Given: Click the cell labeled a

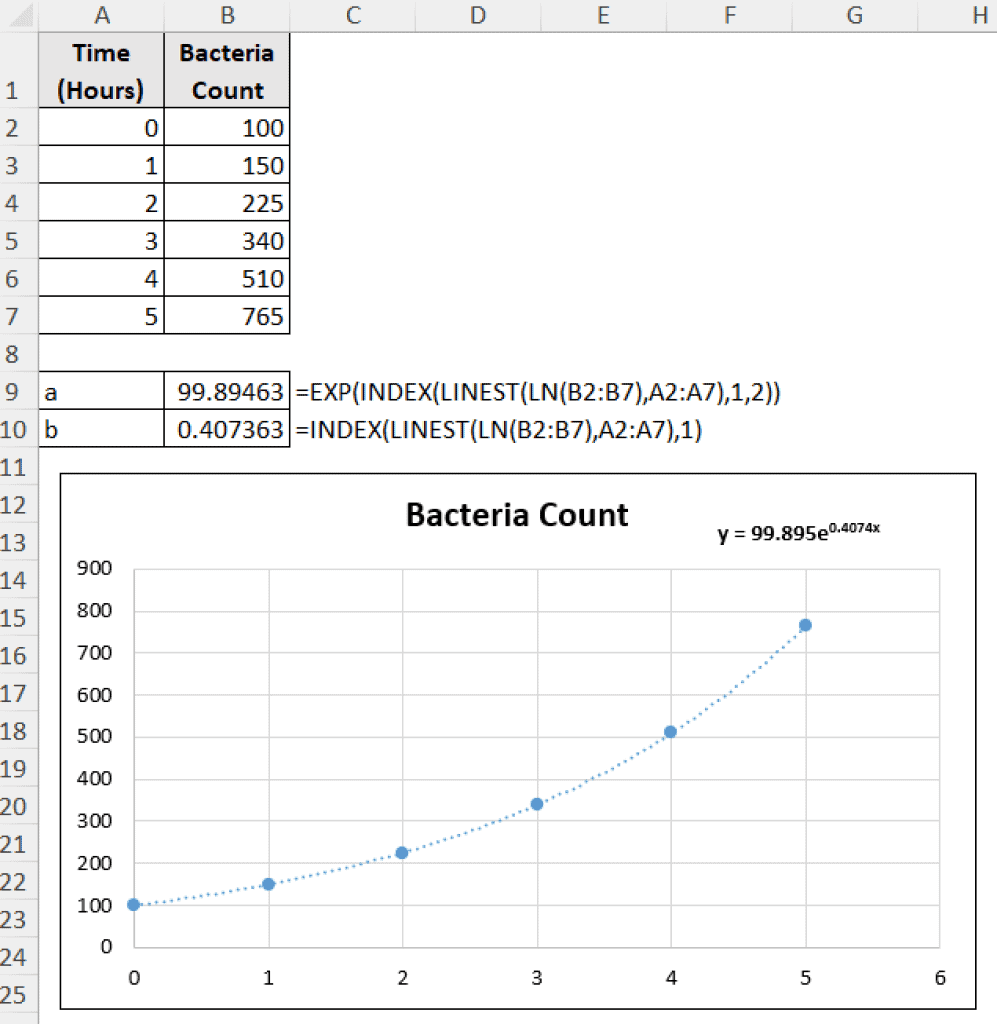Looking at the screenshot, I should pyautogui.click(x=101, y=392).
